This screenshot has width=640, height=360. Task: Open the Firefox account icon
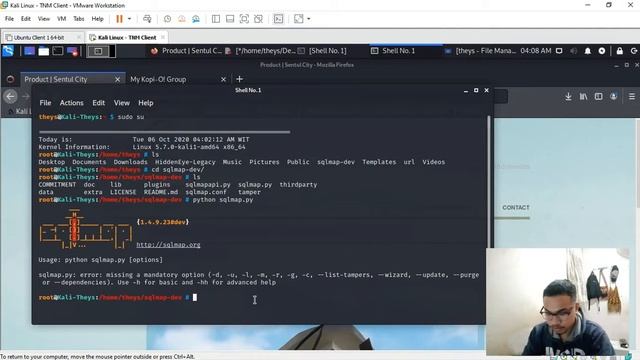click(x=613, y=97)
